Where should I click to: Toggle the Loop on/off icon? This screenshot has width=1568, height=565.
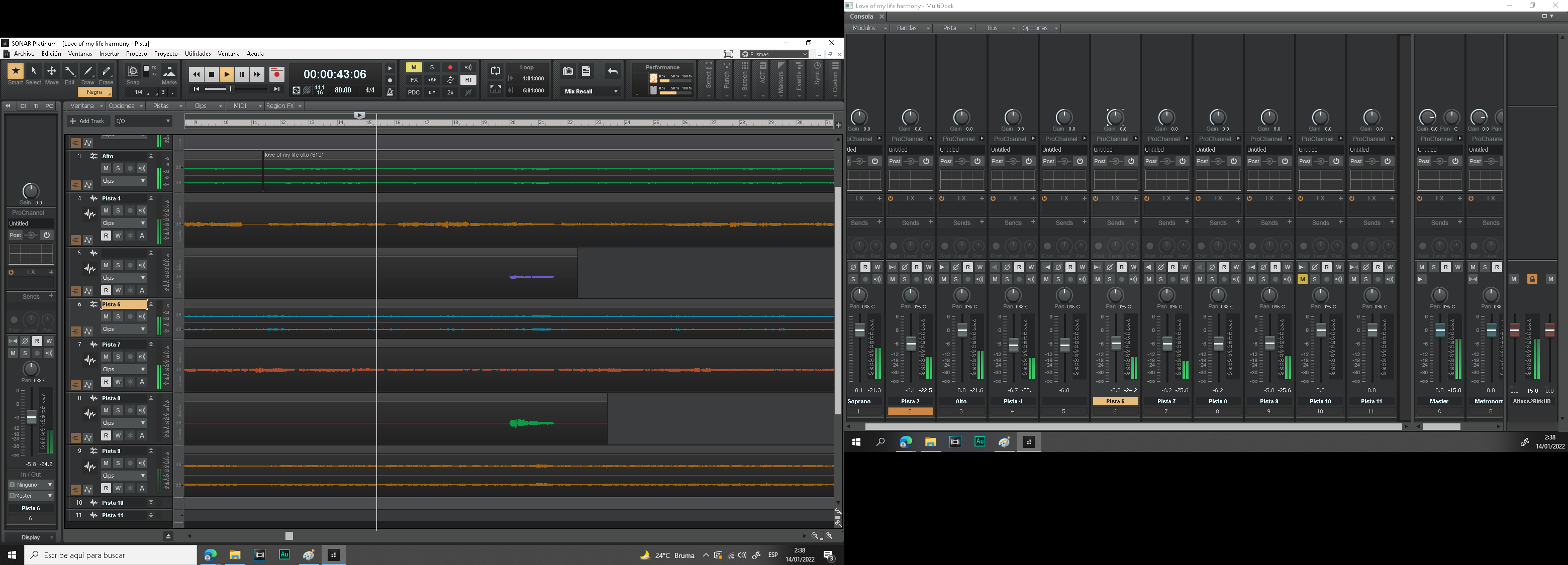pyautogui.click(x=496, y=71)
